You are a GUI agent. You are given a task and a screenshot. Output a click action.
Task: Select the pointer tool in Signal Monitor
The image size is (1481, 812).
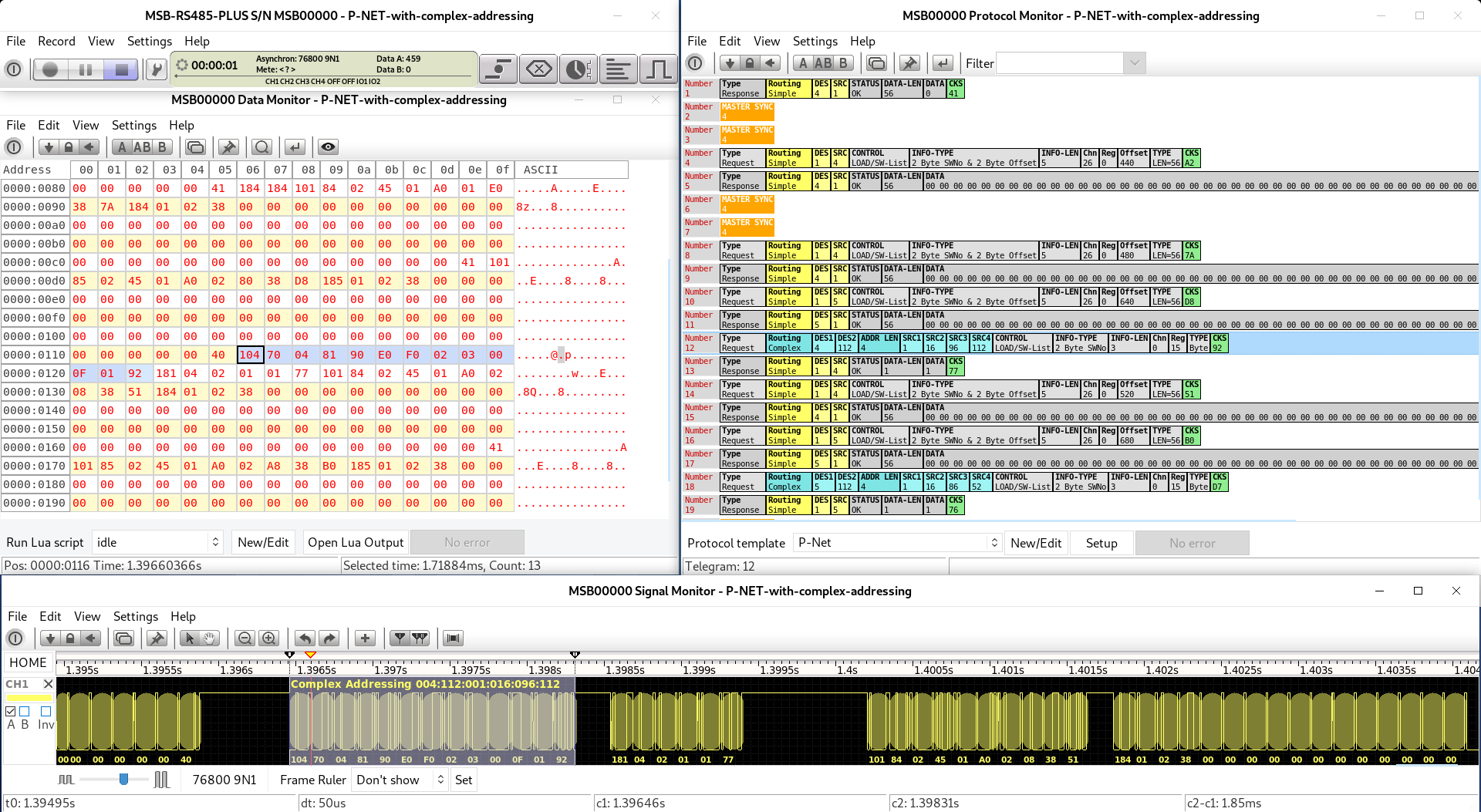pos(190,638)
